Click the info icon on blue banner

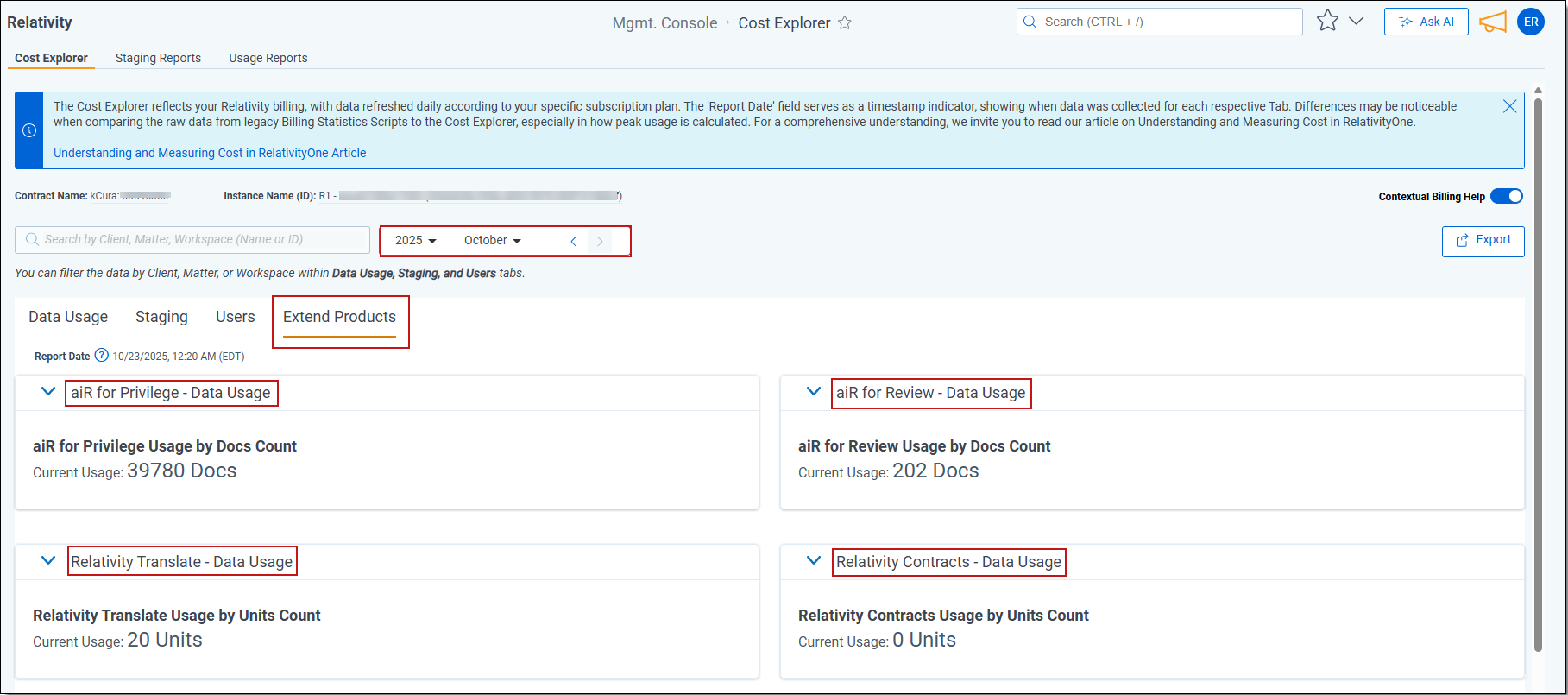click(29, 130)
